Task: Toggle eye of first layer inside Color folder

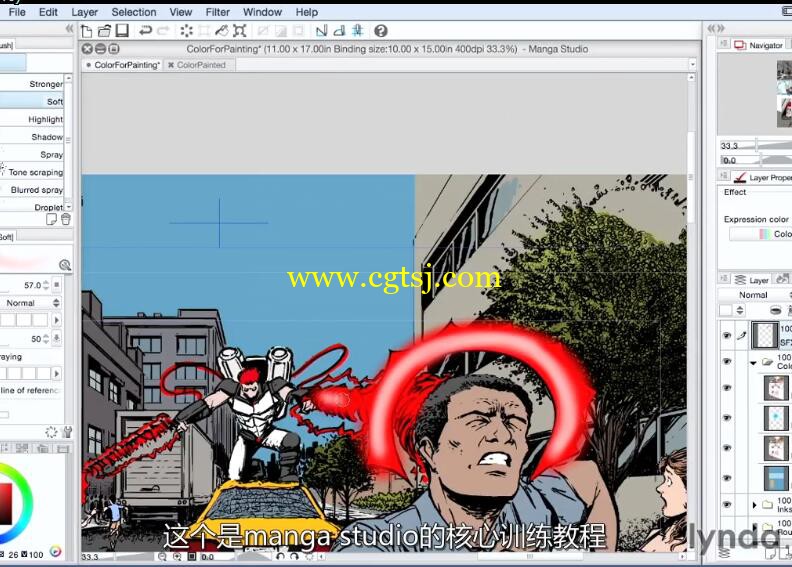Action: tap(727, 388)
